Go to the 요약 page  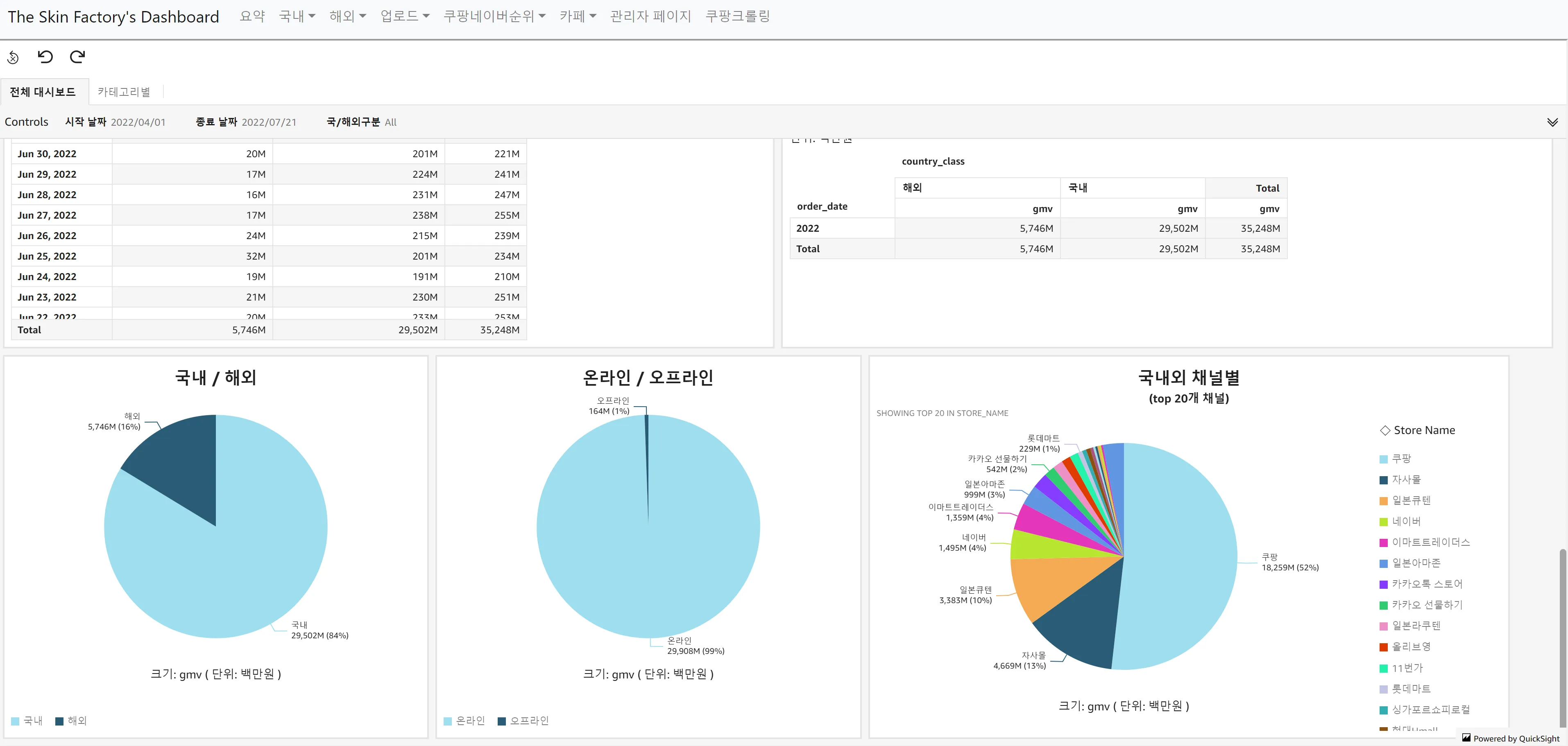pyautogui.click(x=253, y=16)
